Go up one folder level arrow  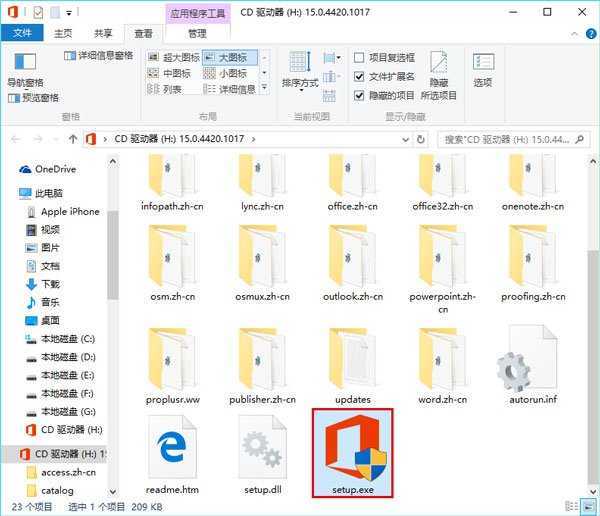click(x=73, y=139)
